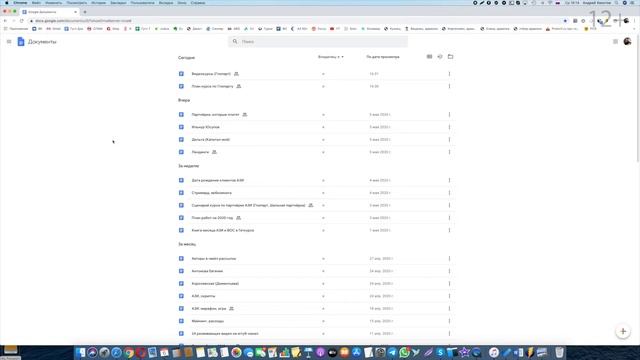Create a new document with plus button
The width and height of the screenshot is (640, 360).
point(623,331)
